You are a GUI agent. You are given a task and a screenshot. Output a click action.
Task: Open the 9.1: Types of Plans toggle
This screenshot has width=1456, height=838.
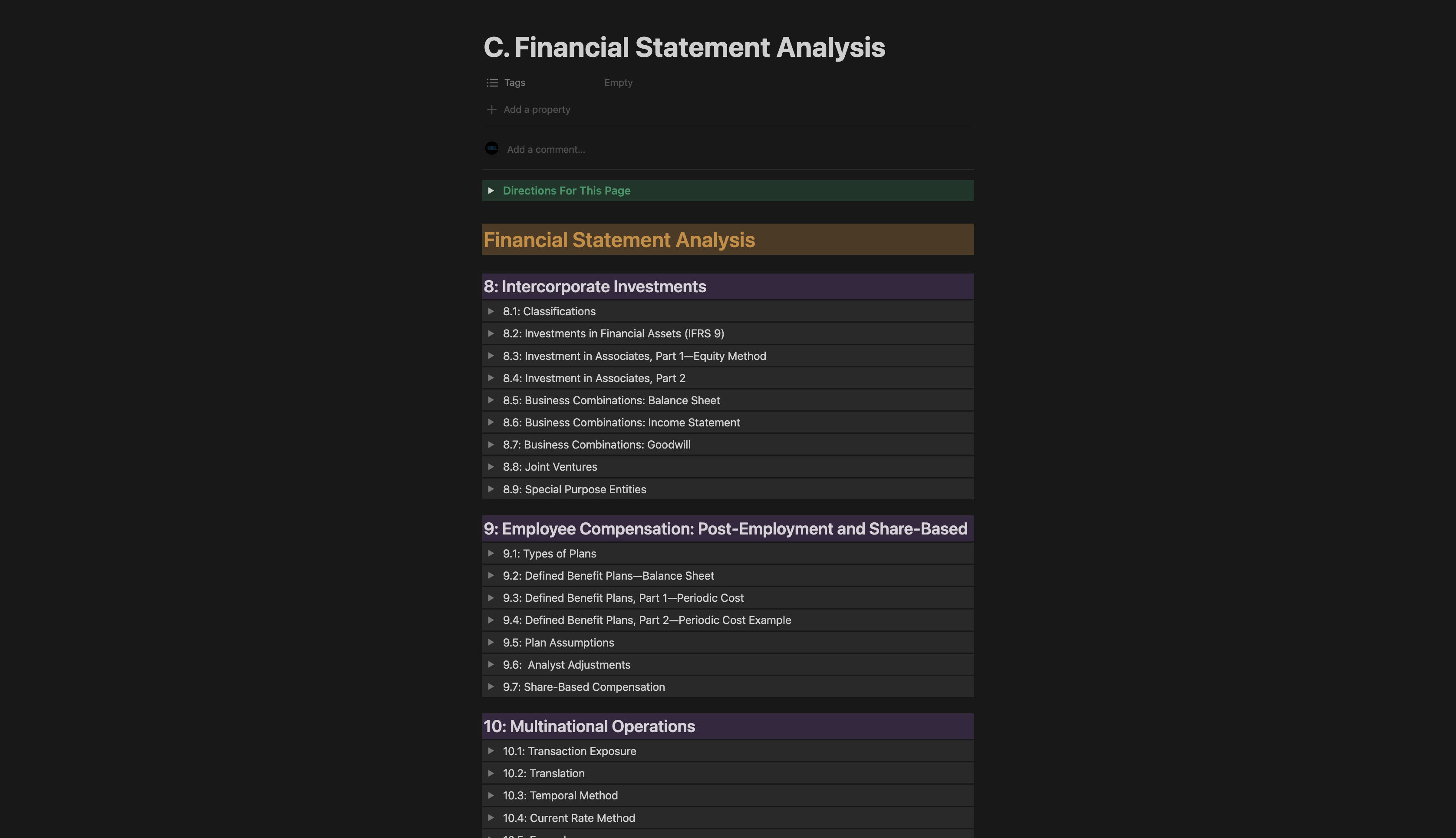tap(492, 553)
